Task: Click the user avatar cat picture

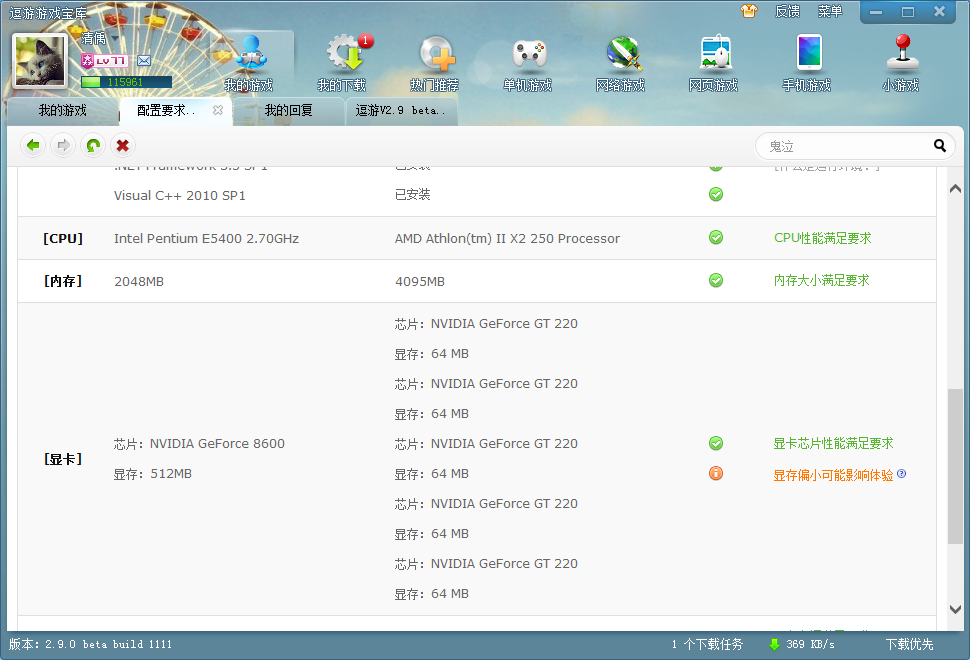Action: pyautogui.click(x=40, y=61)
